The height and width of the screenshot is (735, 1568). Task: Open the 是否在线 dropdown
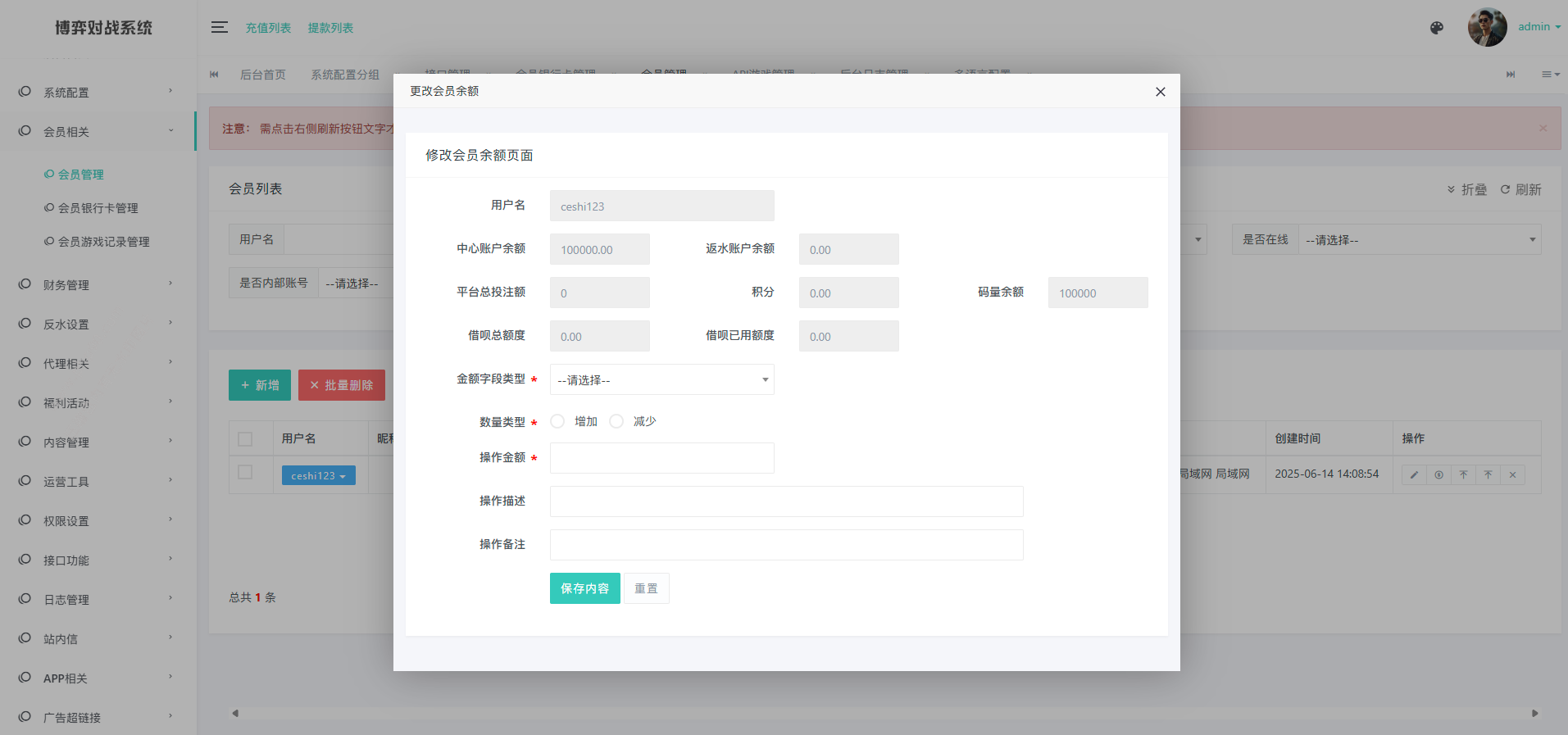click(x=1419, y=240)
